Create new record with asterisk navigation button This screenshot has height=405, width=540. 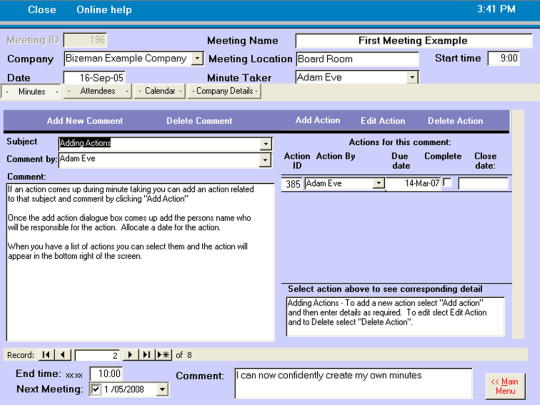(163, 354)
